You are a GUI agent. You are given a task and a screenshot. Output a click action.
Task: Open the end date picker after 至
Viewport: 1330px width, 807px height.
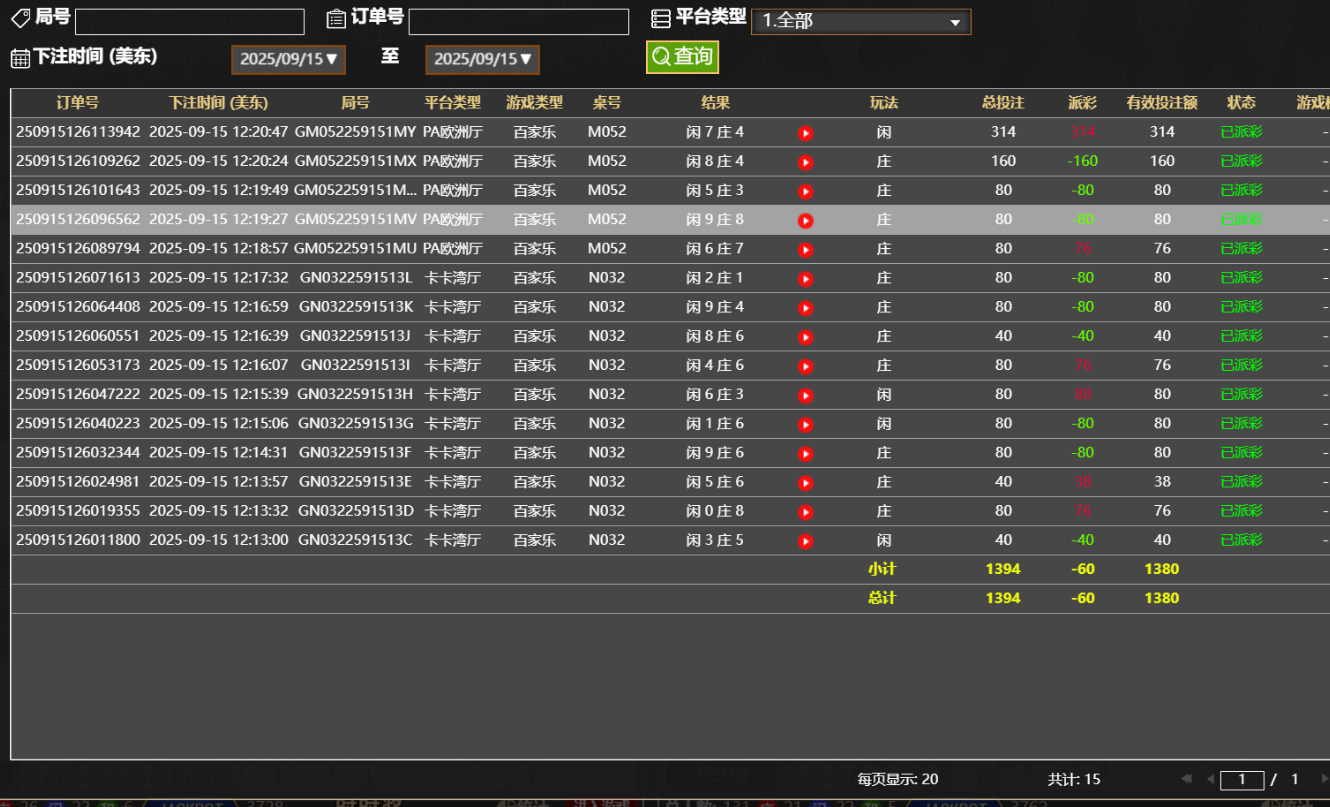[x=482, y=59]
